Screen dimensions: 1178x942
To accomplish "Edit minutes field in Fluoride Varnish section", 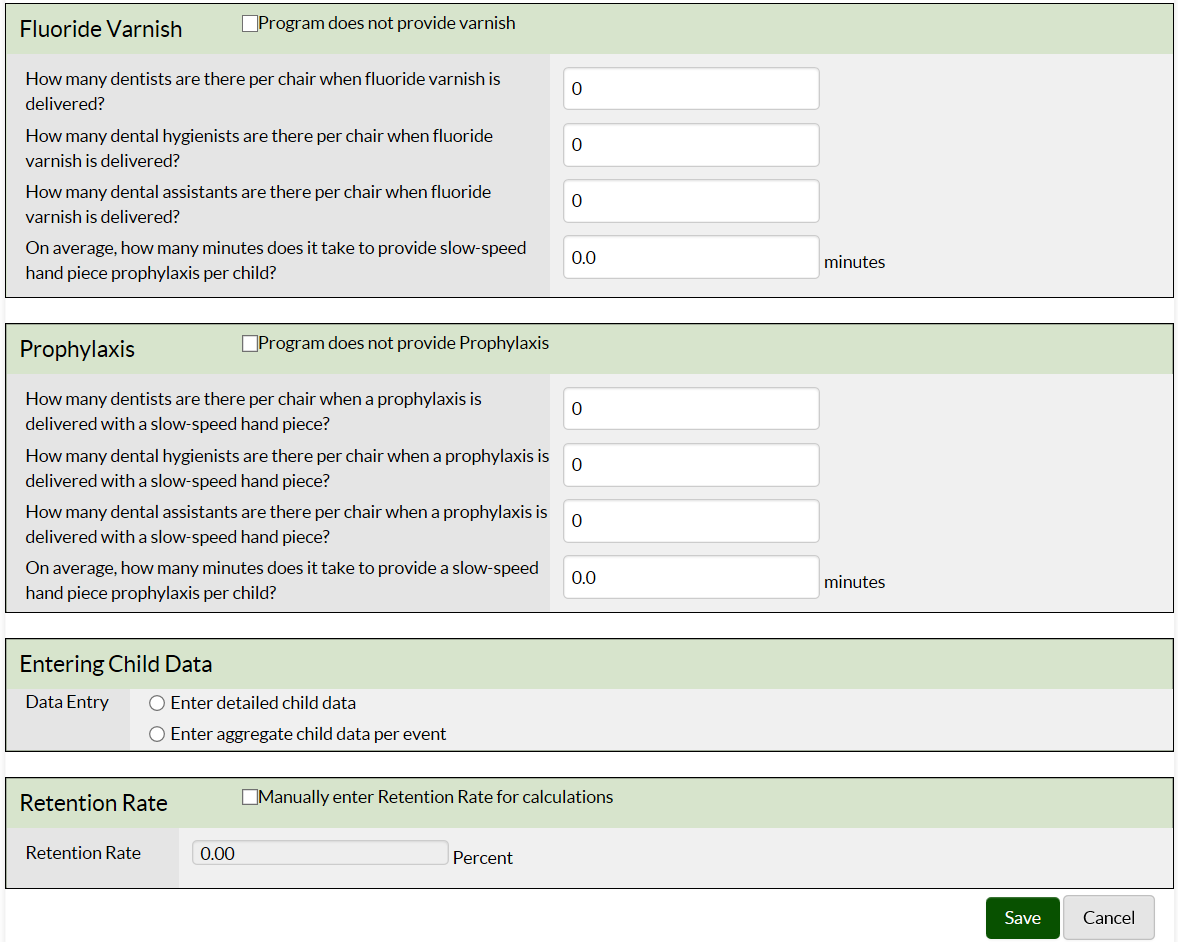I will pos(691,257).
